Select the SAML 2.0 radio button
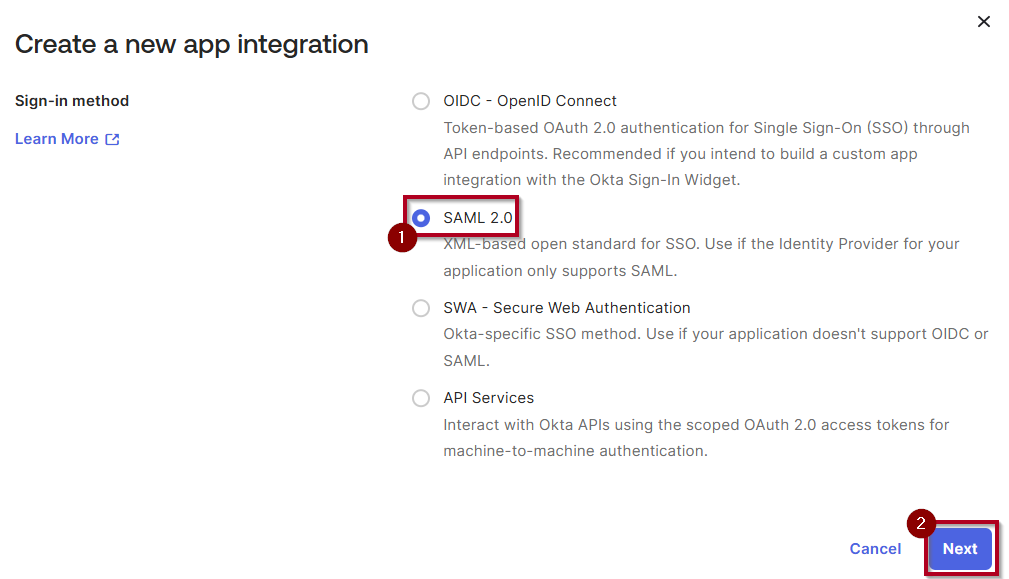 pyautogui.click(x=421, y=217)
